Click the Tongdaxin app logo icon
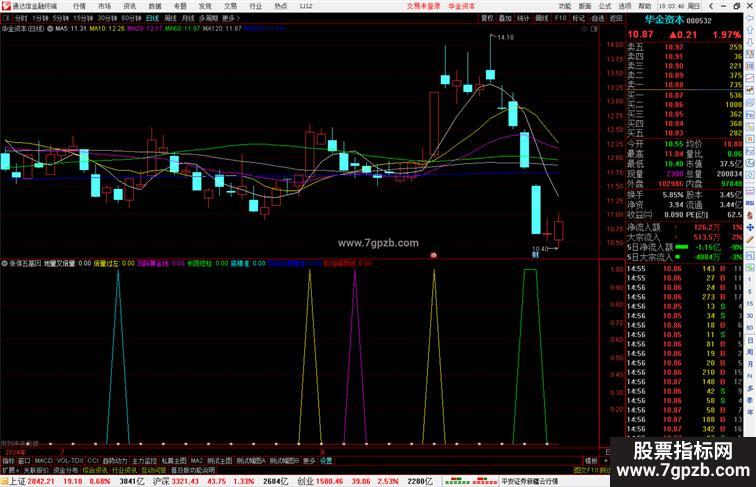 [x=6, y=6]
